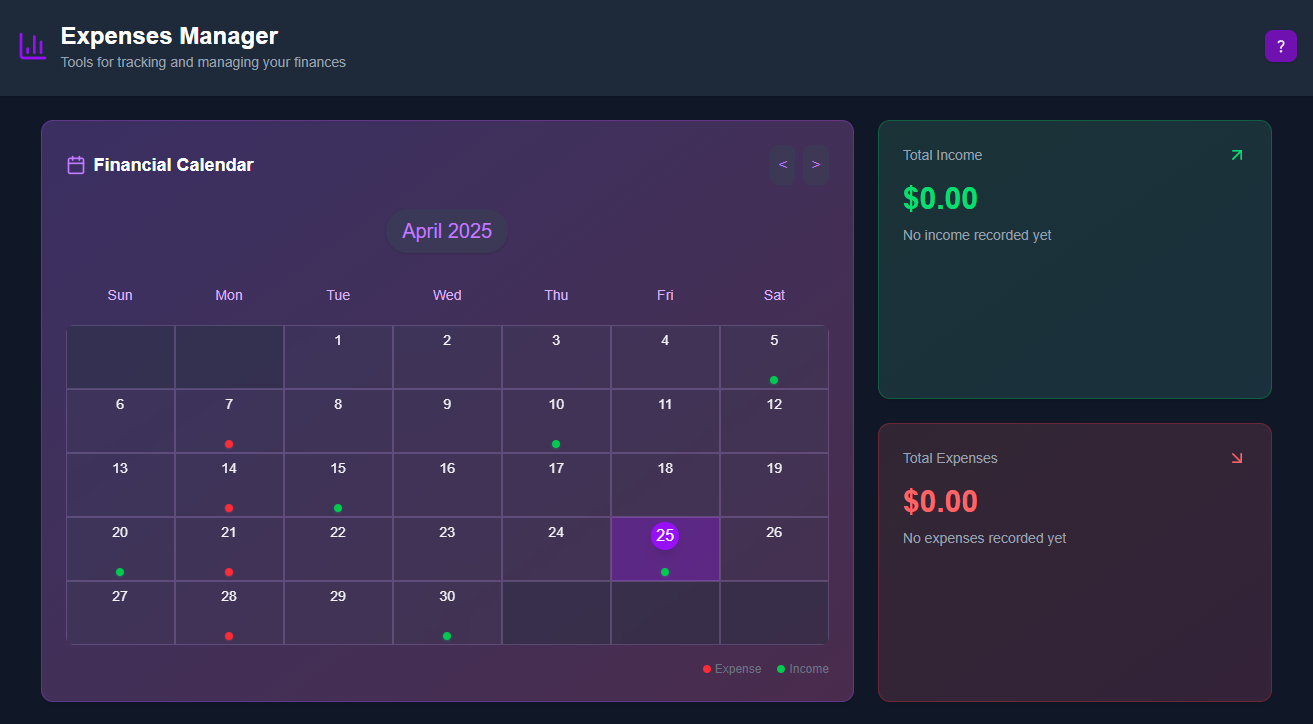Select April 2 on the calendar
This screenshot has height=724, width=1313.
point(447,357)
